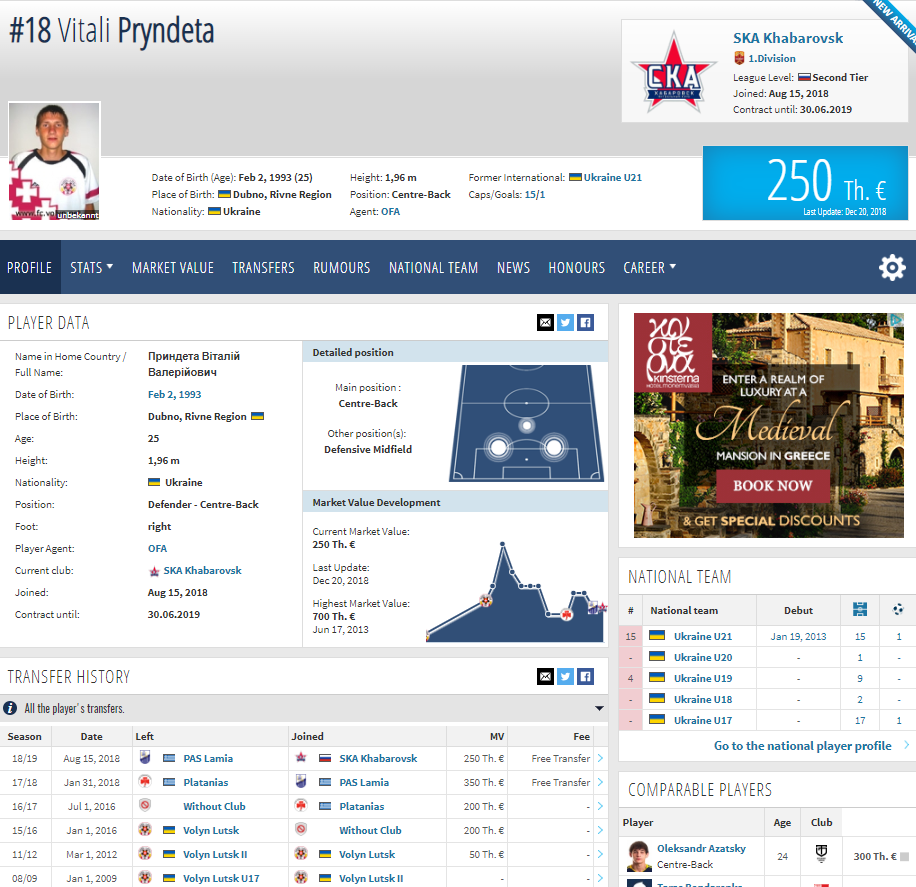Expand the Career dropdown menu

[x=649, y=268]
